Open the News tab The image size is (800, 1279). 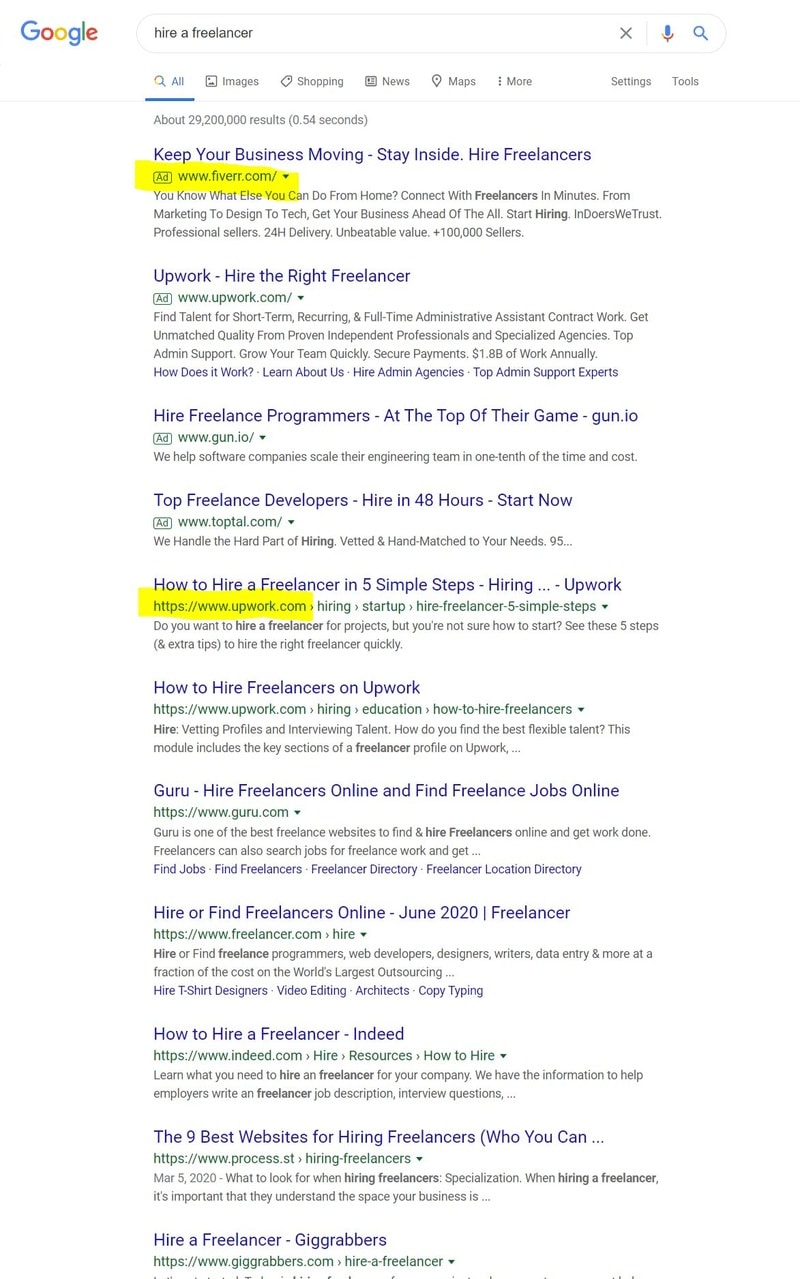[x=387, y=81]
